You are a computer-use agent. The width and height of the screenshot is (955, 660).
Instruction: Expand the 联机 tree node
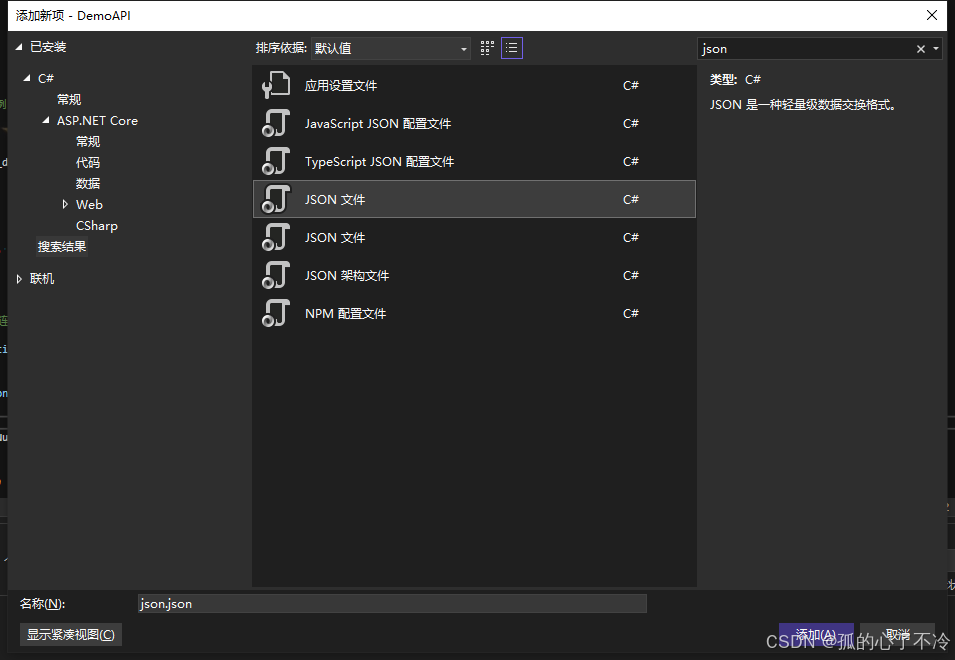tap(19, 279)
